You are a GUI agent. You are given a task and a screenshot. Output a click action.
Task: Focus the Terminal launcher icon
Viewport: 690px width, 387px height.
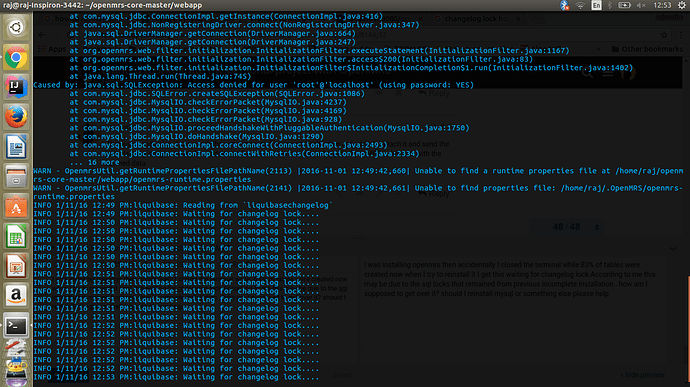click(16, 326)
